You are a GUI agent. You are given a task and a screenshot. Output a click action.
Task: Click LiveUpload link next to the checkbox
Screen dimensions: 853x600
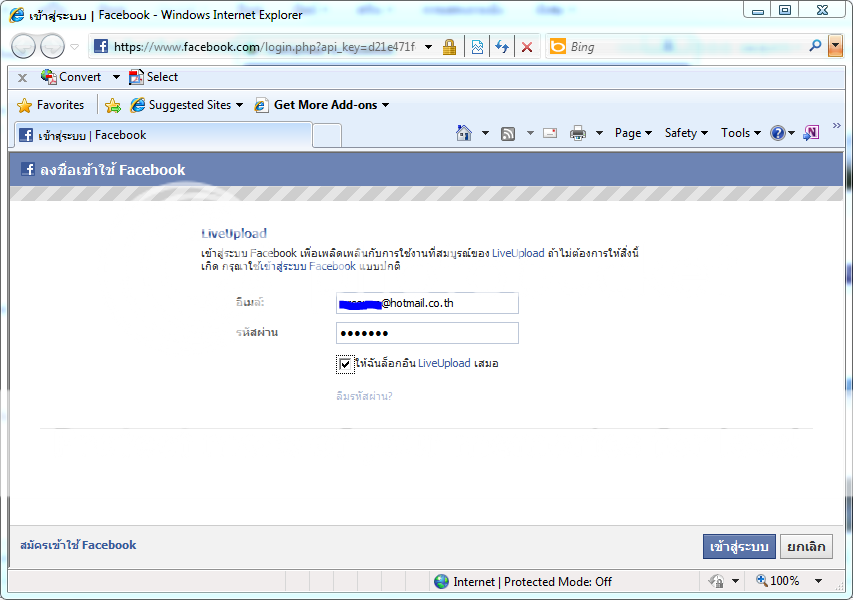(x=444, y=363)
